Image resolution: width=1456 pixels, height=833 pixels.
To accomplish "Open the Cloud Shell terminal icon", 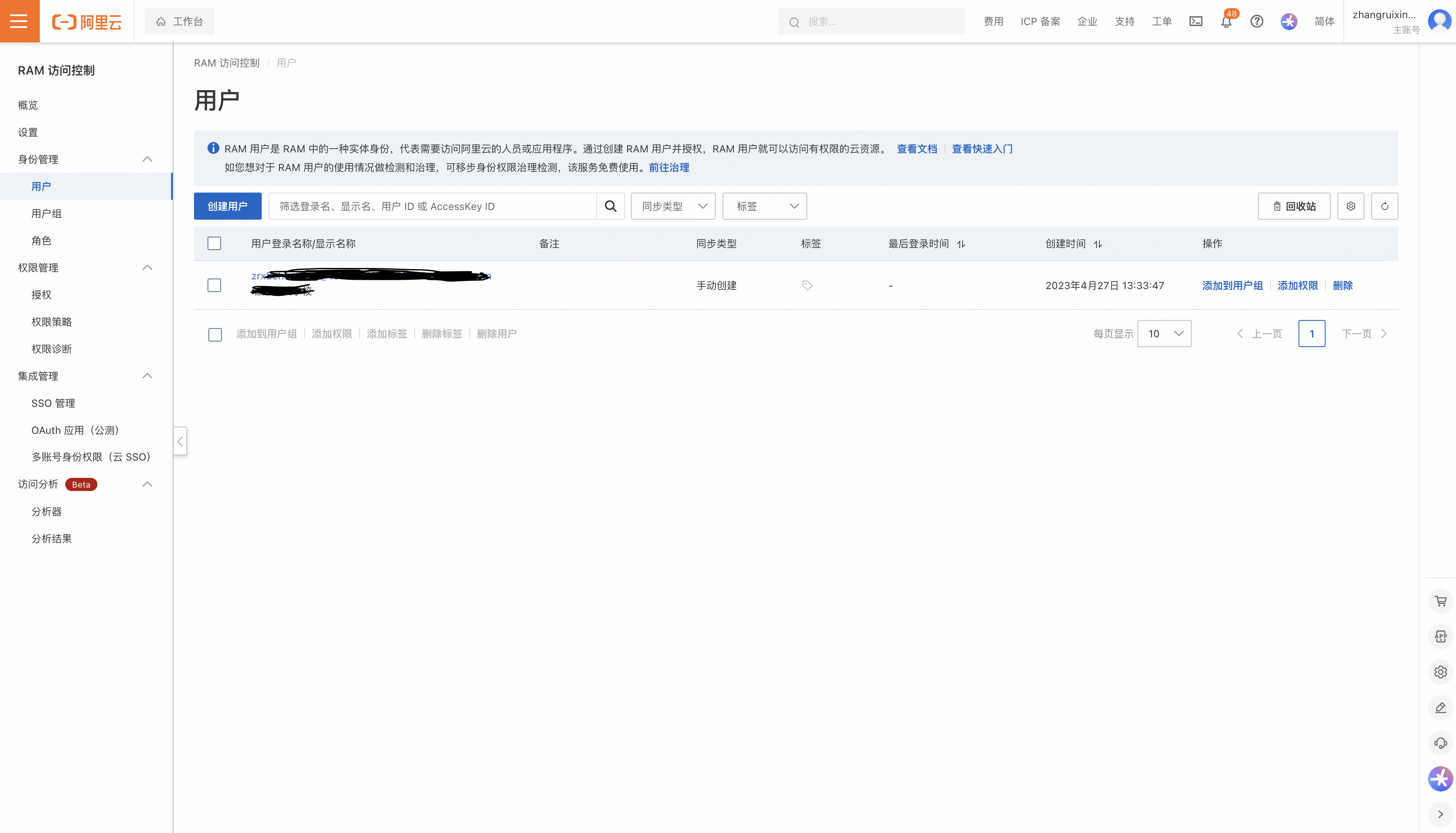I will [1196, 21].
